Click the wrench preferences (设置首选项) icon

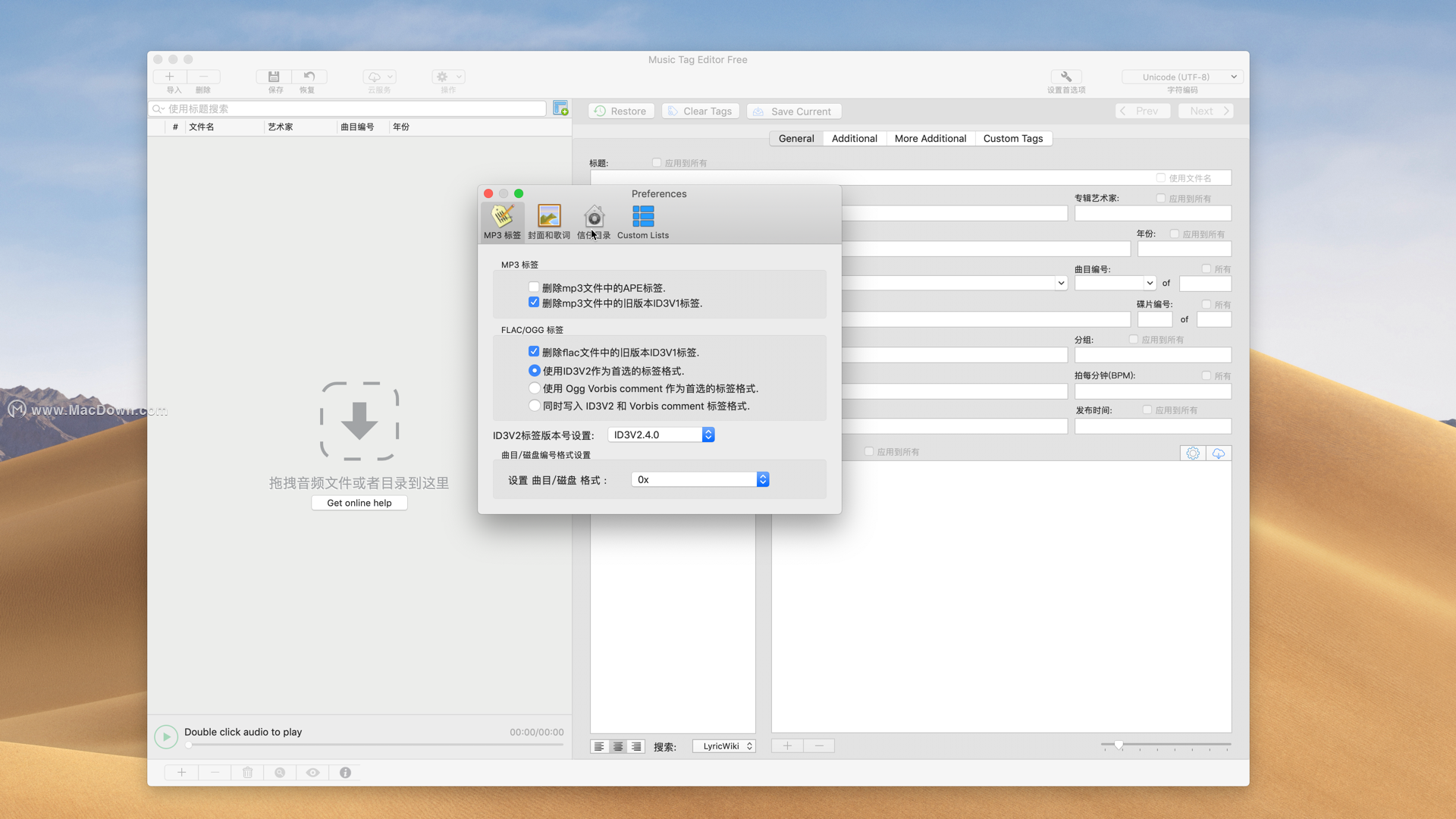point(1065,77)
